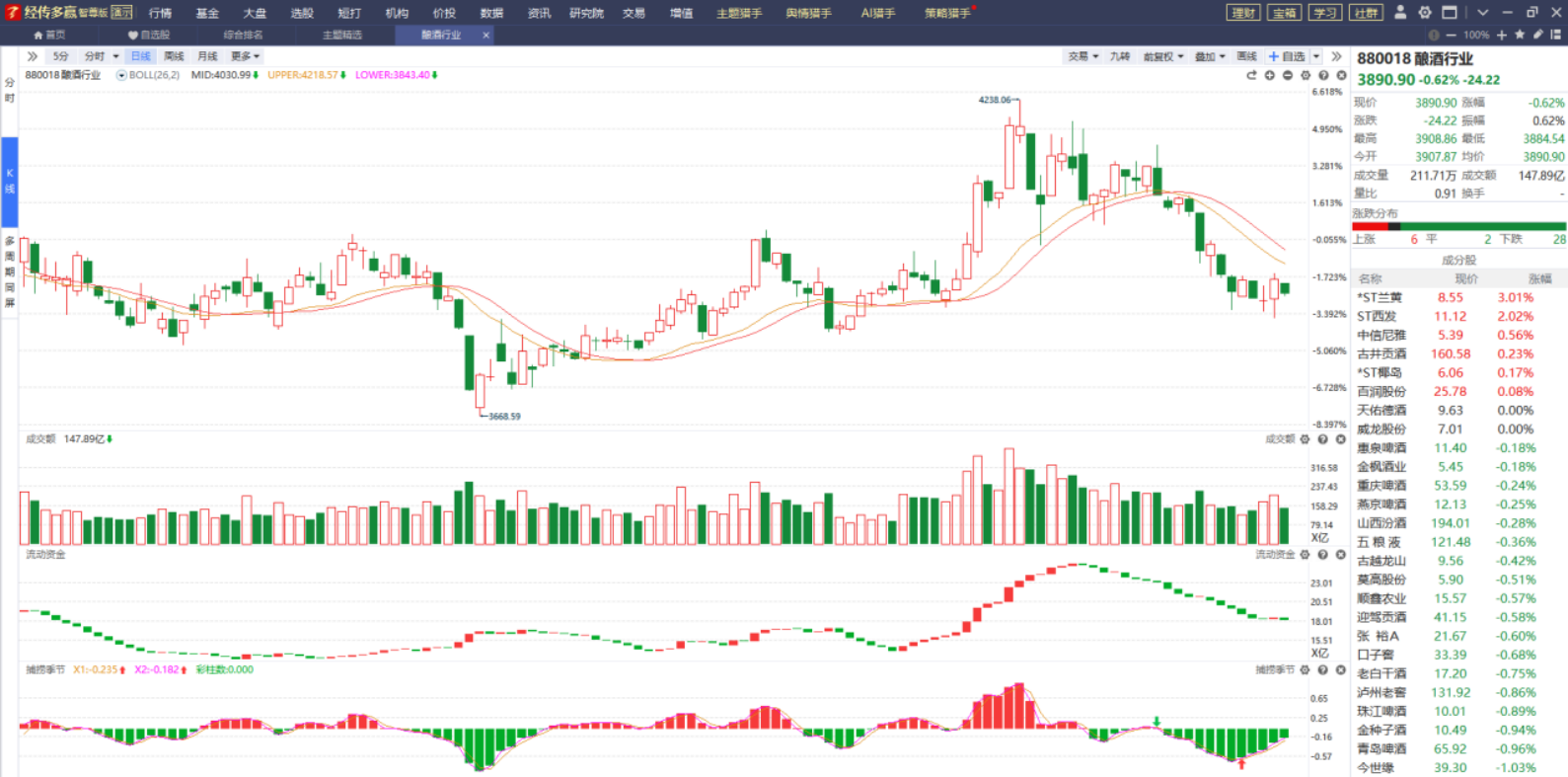The image size is (1568, 777).
Task: Click the star favorite icon
Action: click(x=1520, y=35)
